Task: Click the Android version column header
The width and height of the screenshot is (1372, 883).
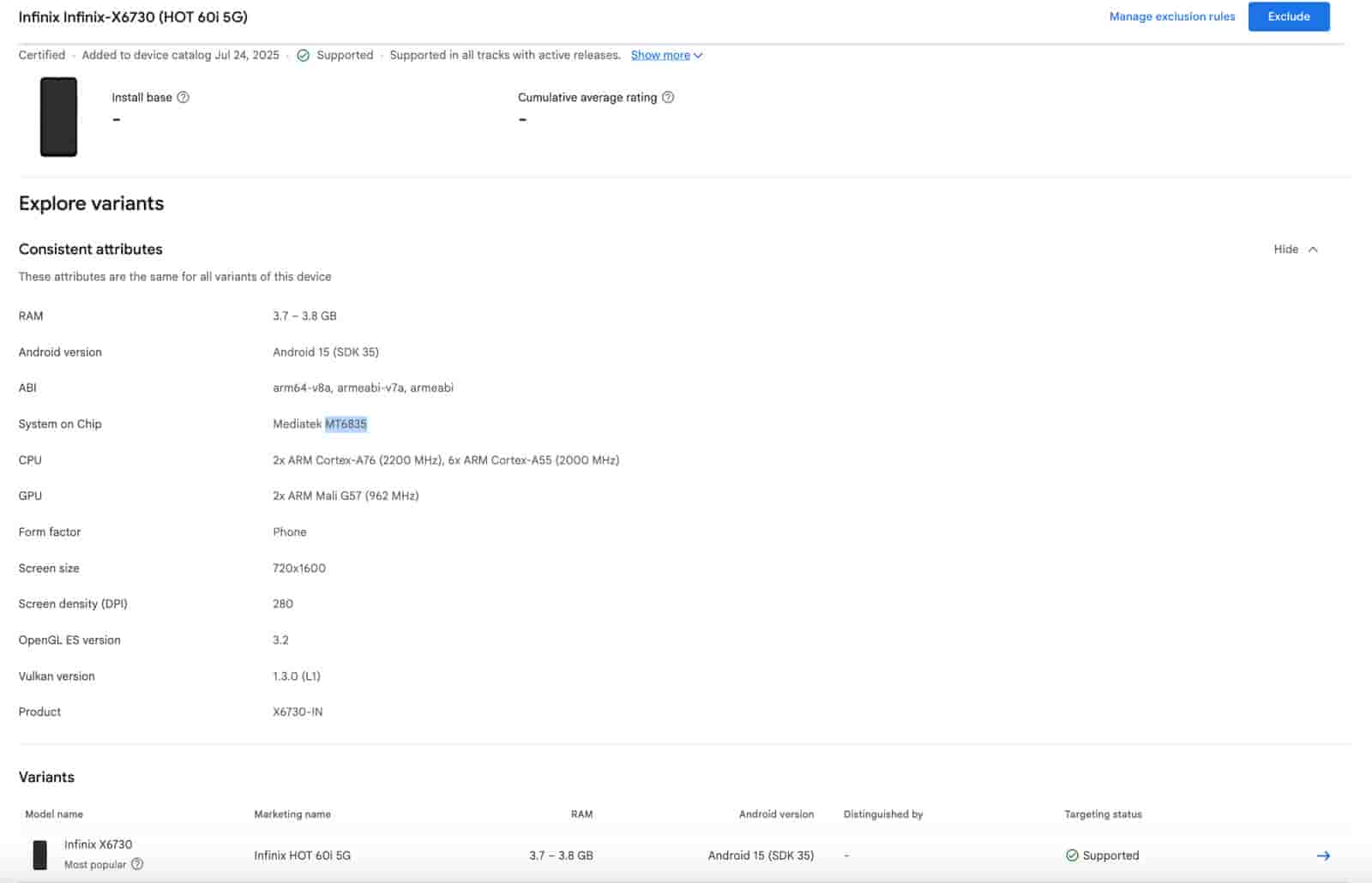Action: coord(776,814)
